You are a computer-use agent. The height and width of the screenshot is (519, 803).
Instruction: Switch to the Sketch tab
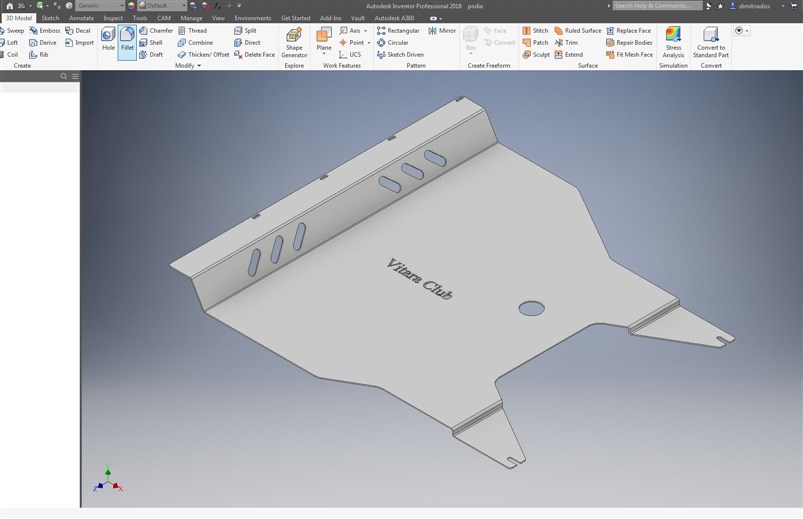point(50,18)
